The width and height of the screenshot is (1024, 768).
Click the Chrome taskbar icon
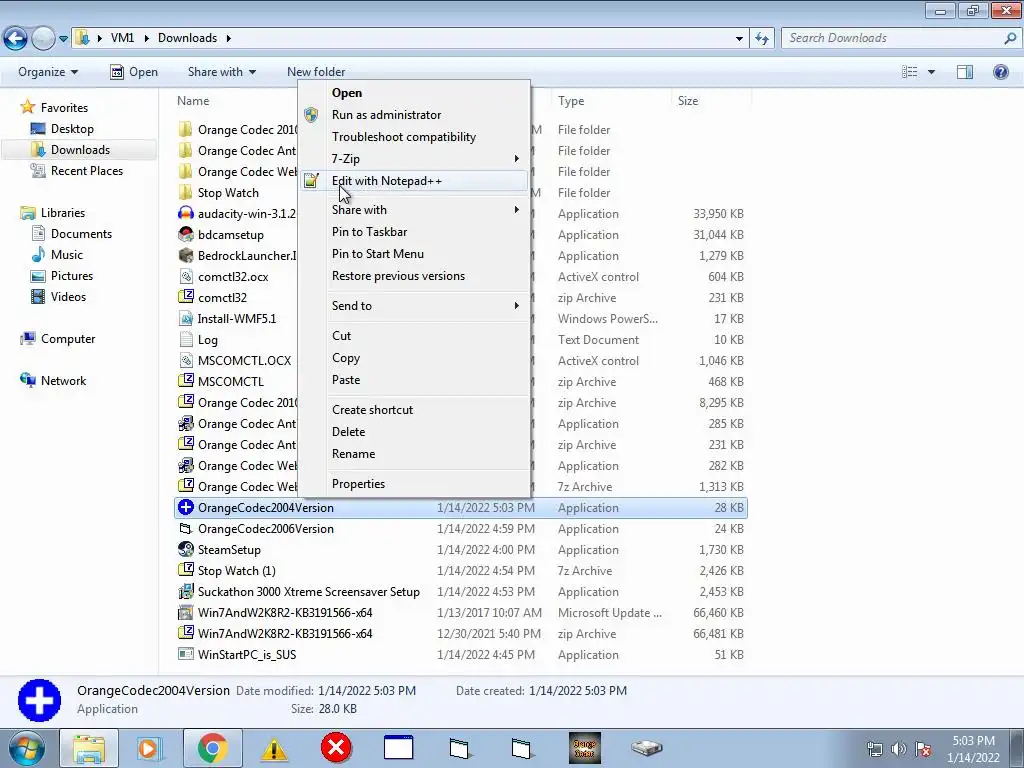coord(212,748)
